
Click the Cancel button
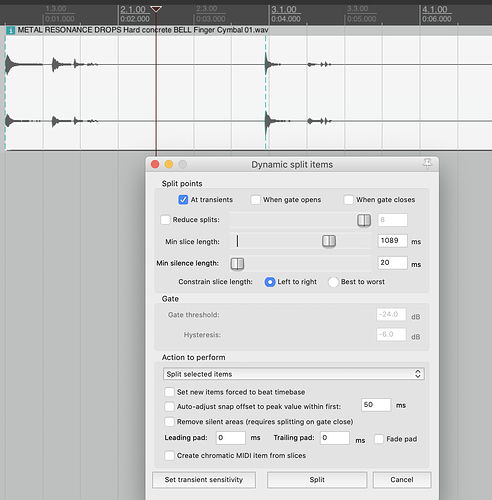(x=402, y=480)
